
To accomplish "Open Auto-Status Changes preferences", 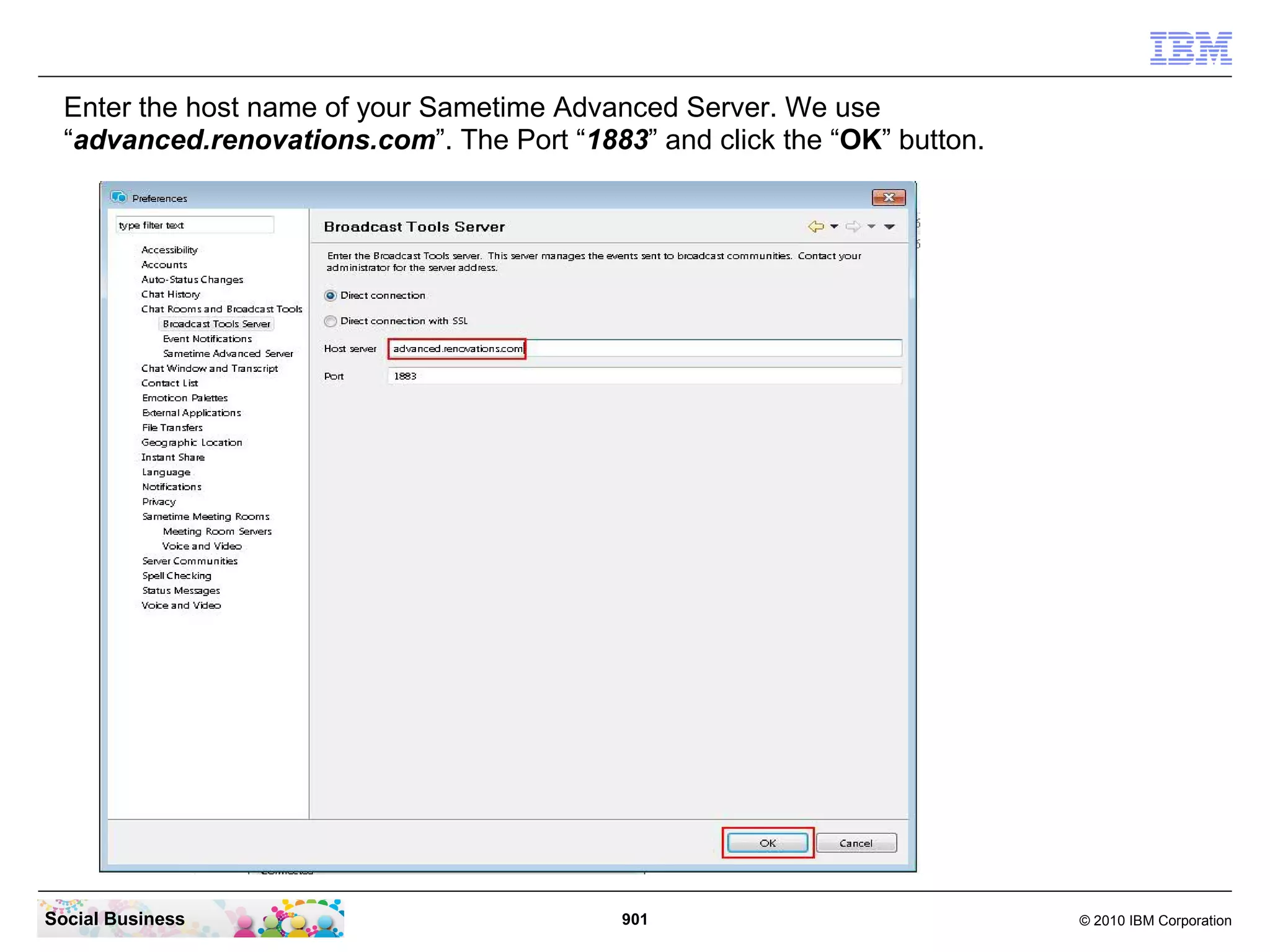I will (192, 280).
